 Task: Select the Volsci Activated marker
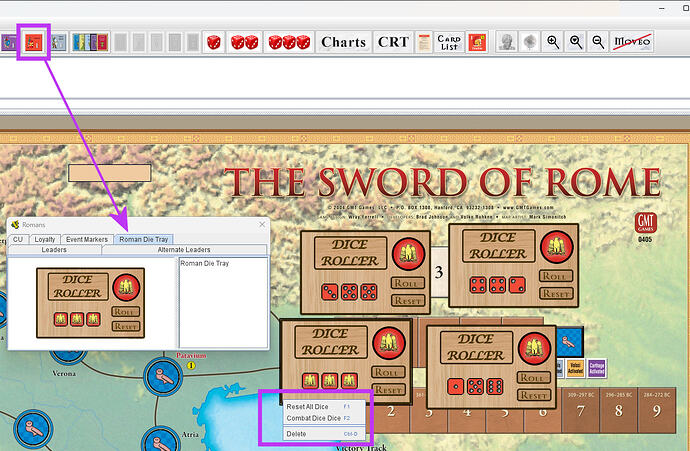coord(575,369)
